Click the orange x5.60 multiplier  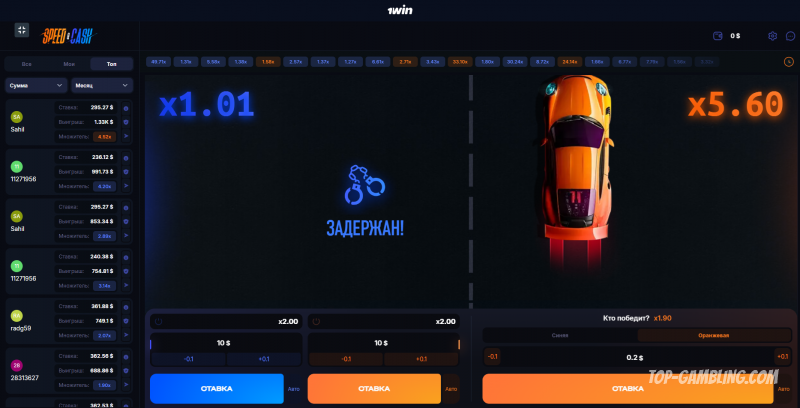(x=735, y=106)
